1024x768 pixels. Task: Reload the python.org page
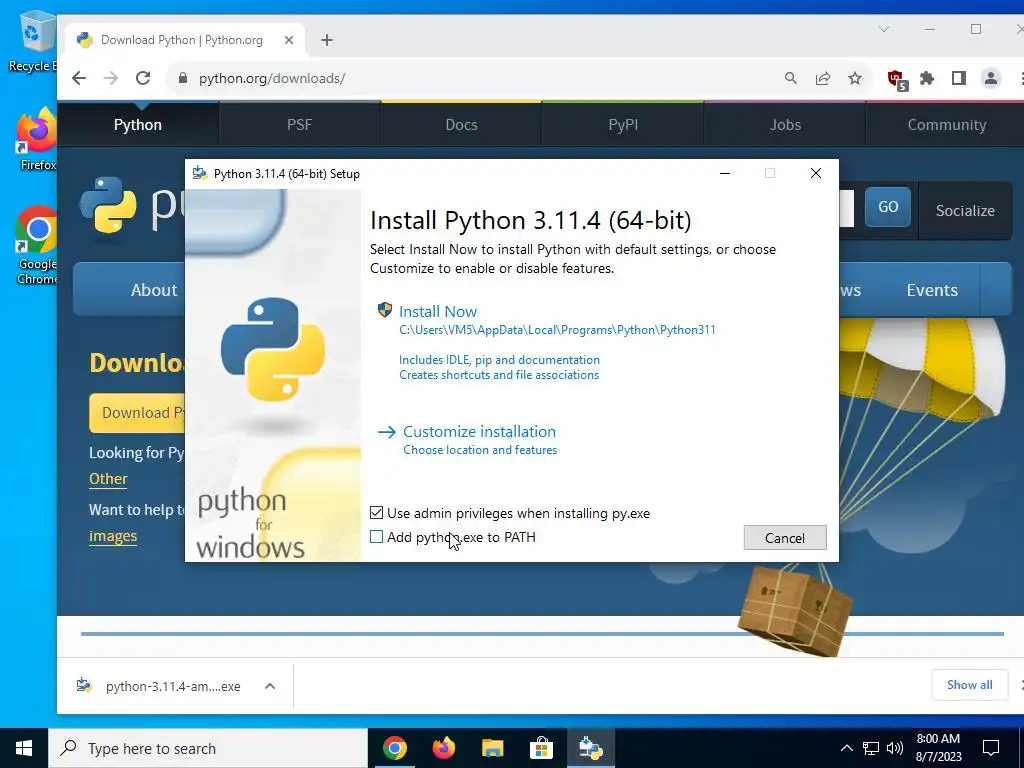pyautogui.click(x=143, y=78)
